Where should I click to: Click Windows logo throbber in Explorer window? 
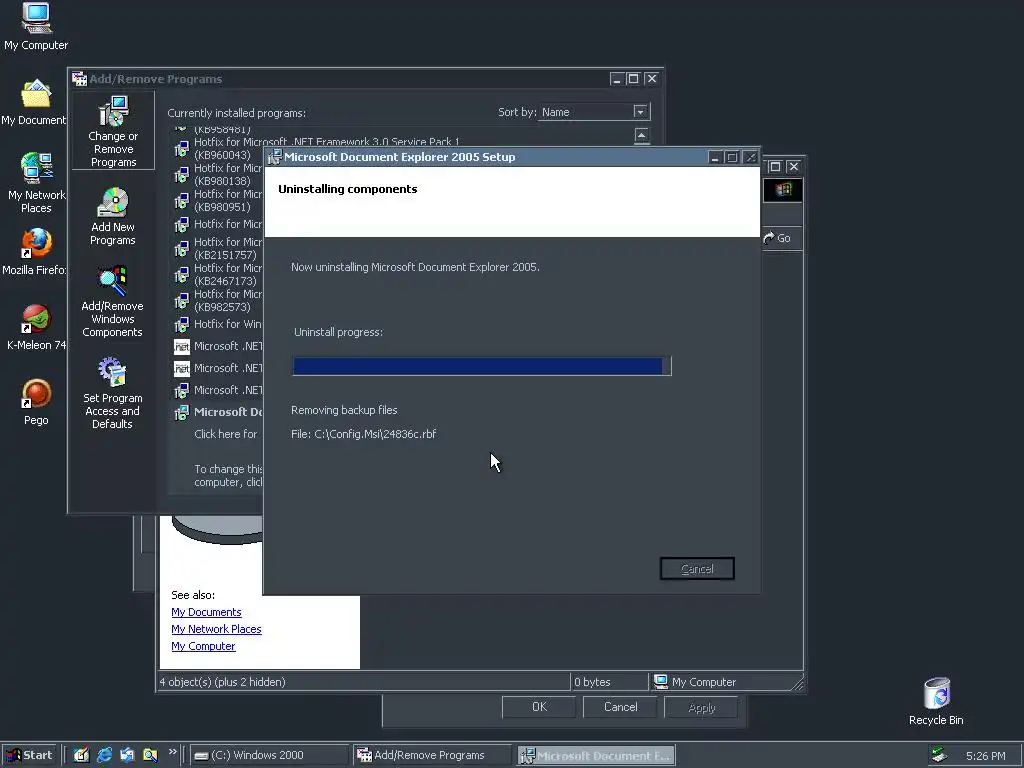click(x=783, y=190)
